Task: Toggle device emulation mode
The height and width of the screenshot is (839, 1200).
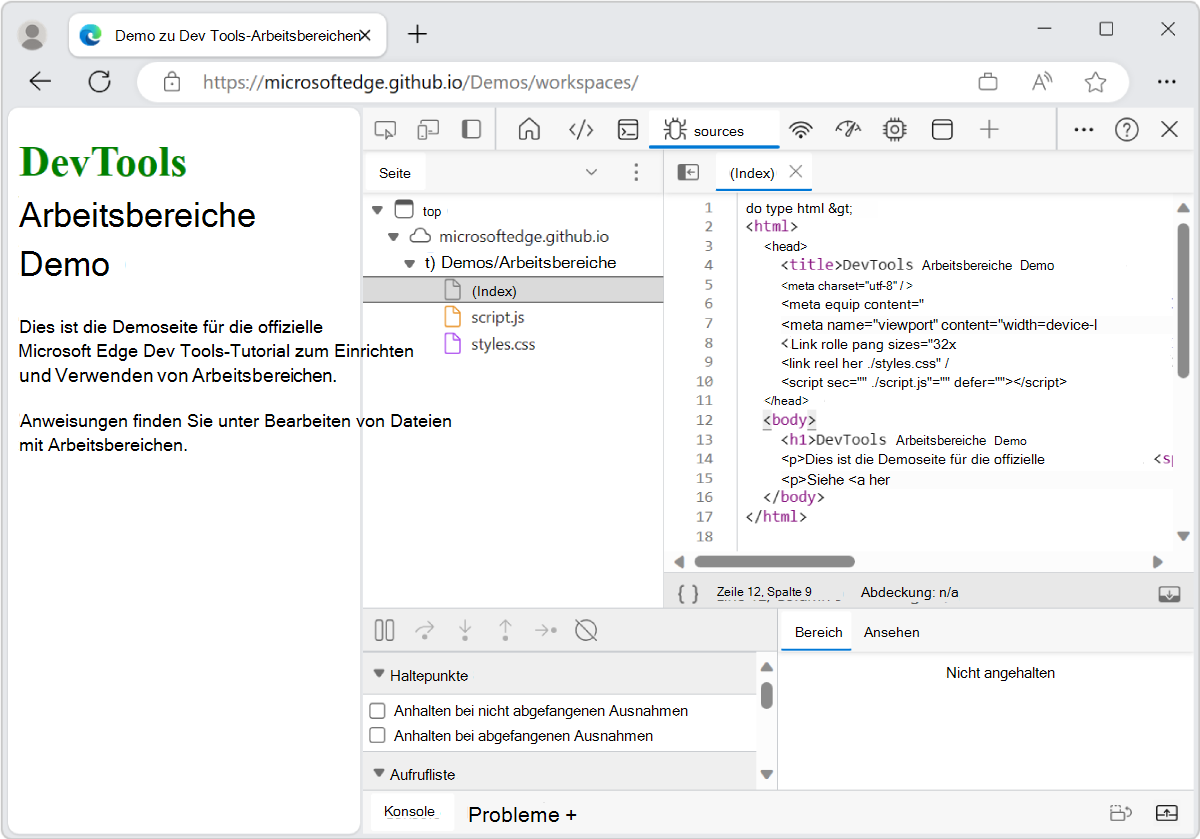Action: coord(429,129)
